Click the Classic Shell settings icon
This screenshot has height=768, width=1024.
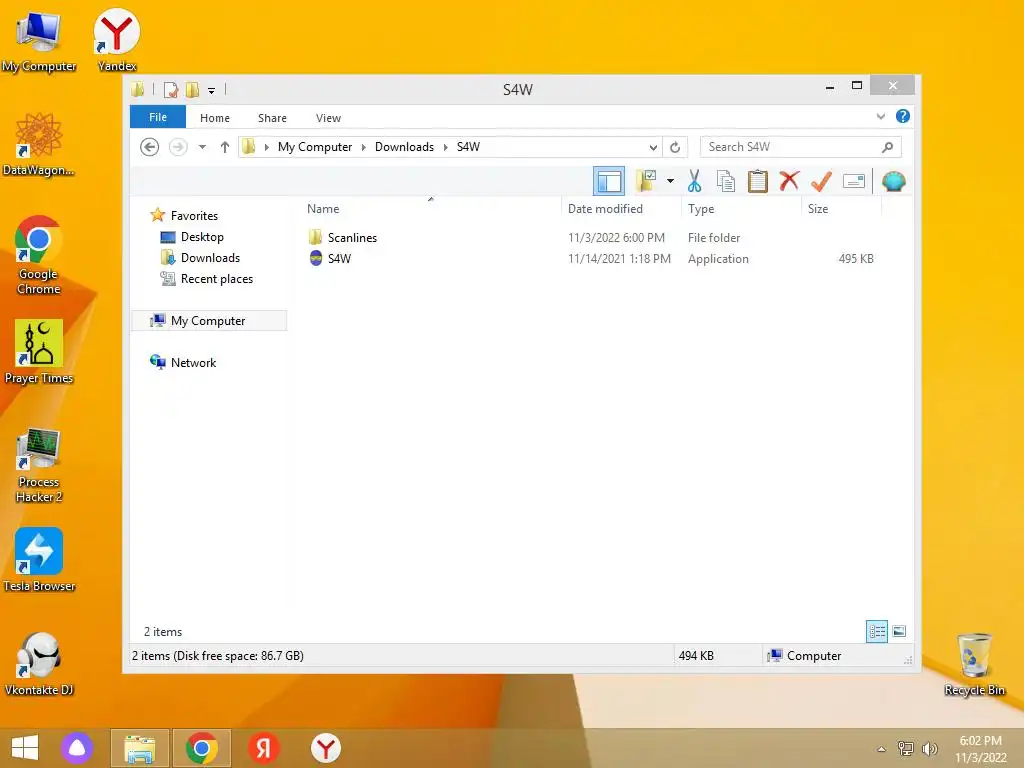(893, 181)
